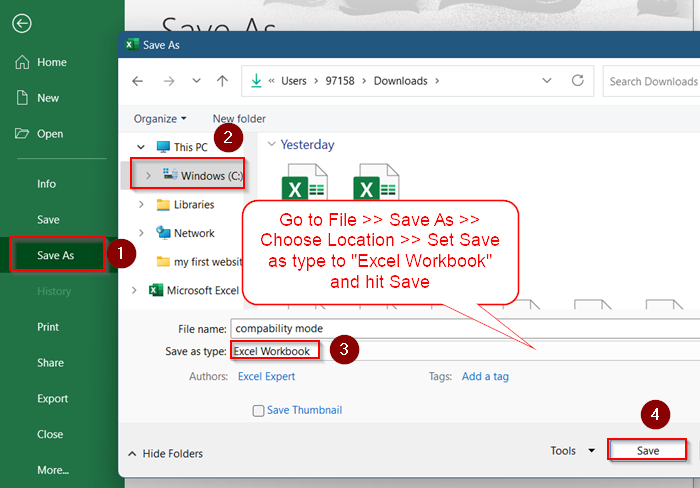Select the first Excel file thumbnail
Image resolution: width=700 pixels, height=488 pixels.
(x=304, y=182)
